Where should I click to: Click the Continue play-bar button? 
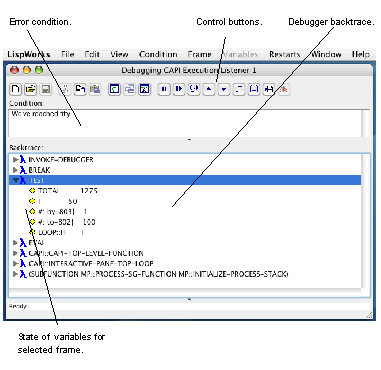tap(179, 89)
